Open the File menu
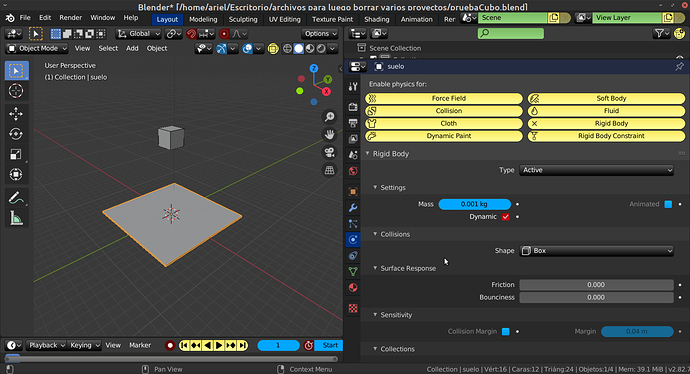 coord(25,18)
